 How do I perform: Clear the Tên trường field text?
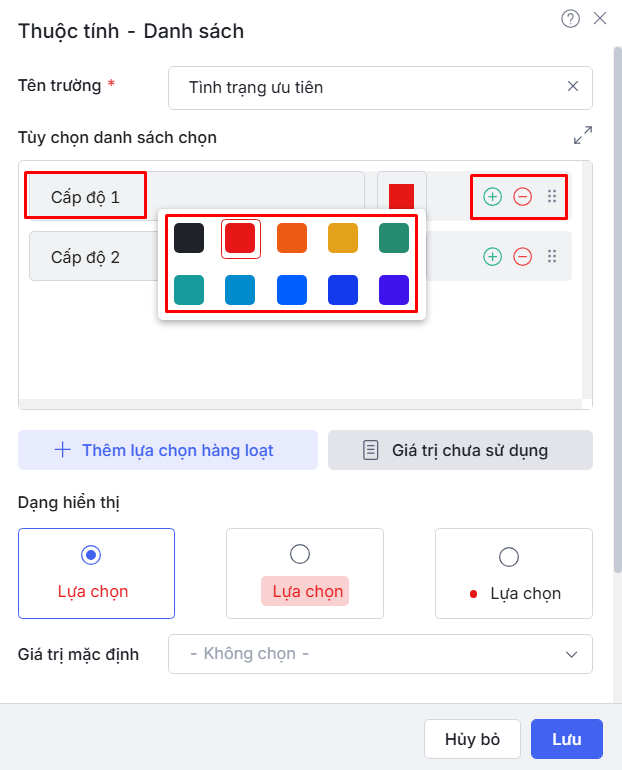(573, 87)
